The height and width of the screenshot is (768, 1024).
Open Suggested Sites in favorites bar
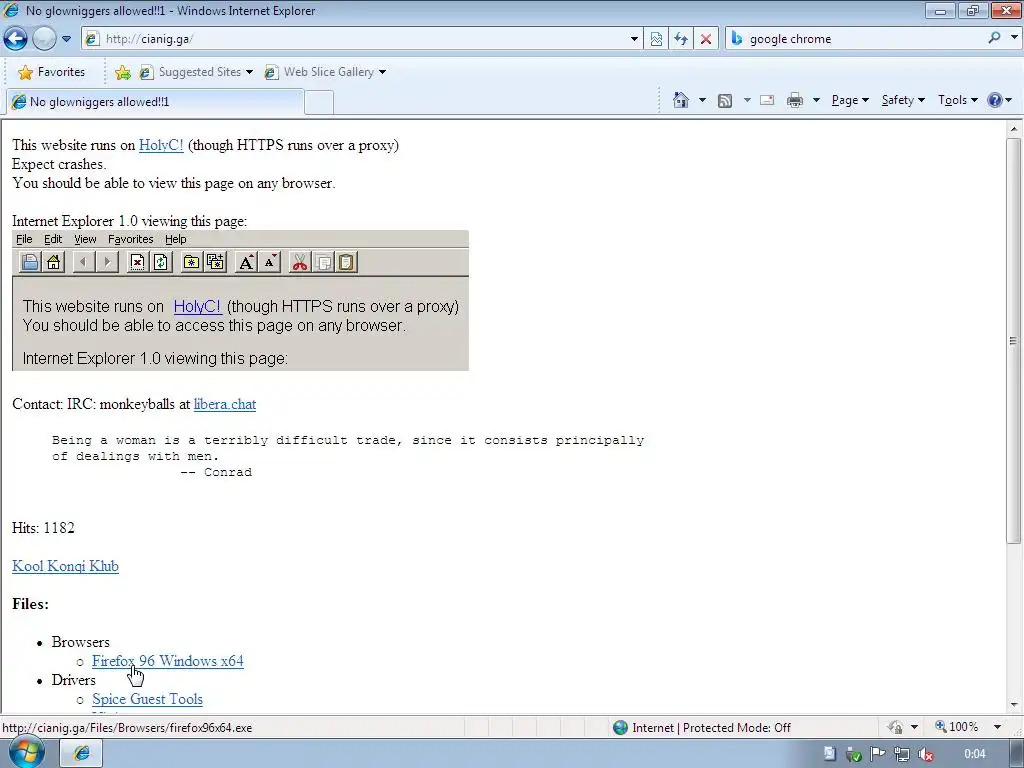[196, 72]
